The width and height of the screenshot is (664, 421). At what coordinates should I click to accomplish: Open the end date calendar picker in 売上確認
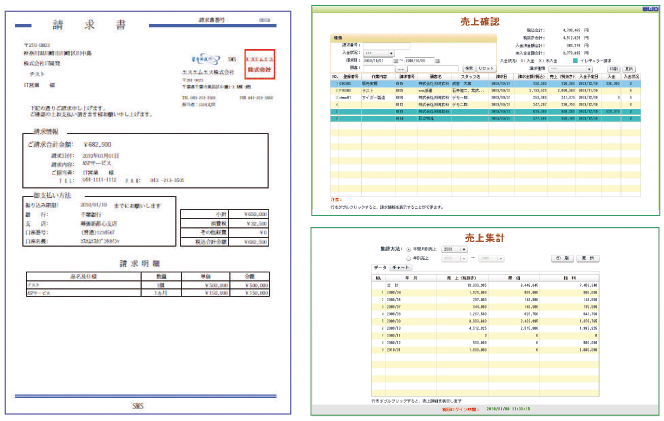coord(437,61)
